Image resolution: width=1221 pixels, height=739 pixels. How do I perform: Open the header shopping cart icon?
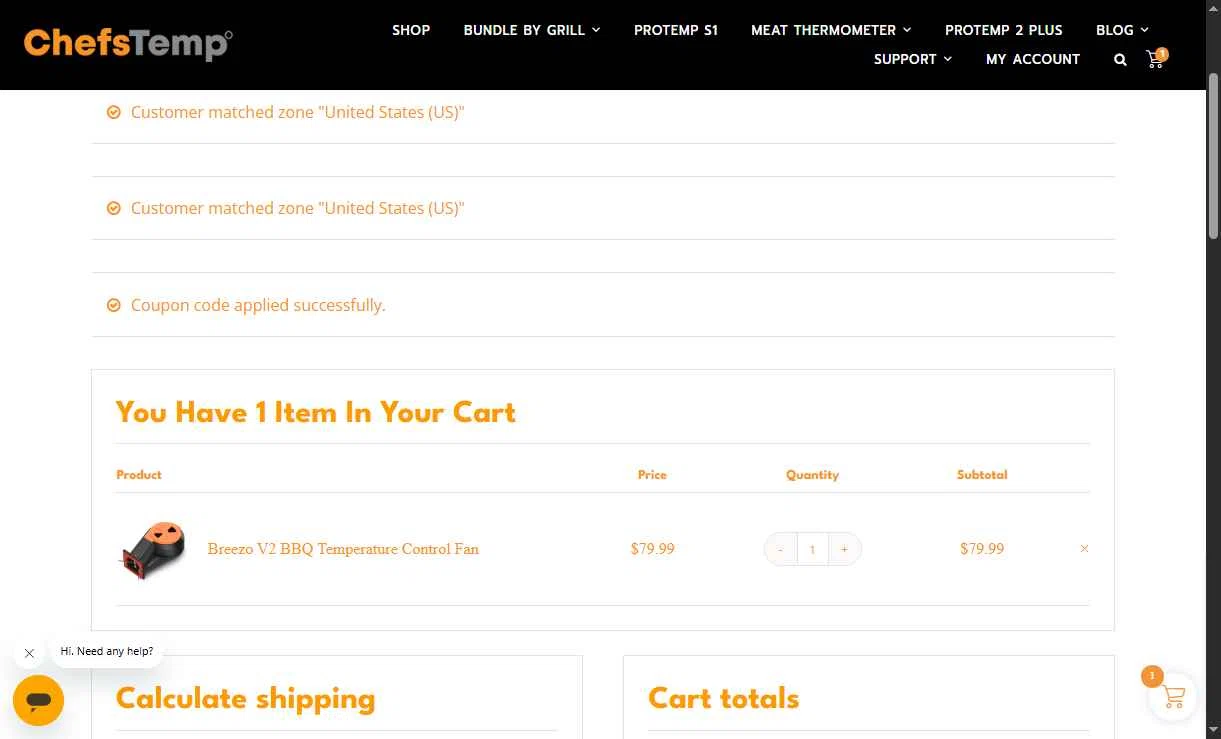[x=1156, y=58]
